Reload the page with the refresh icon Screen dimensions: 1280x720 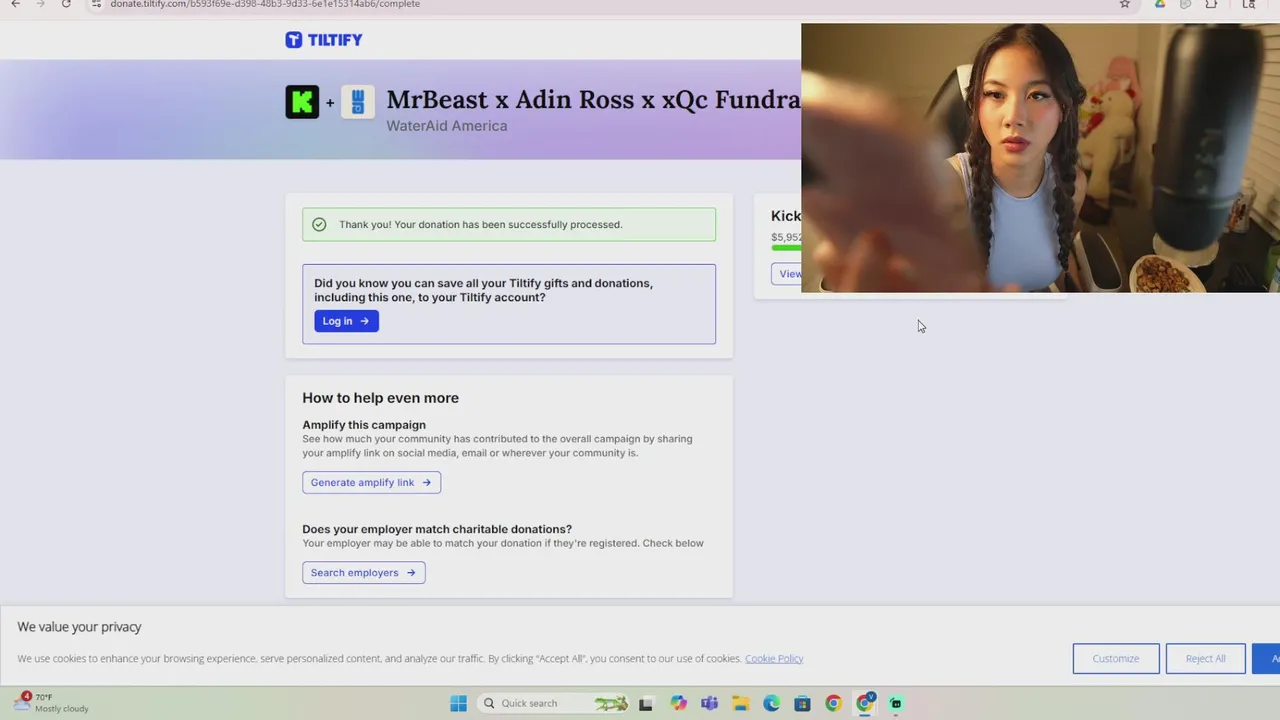66,4
